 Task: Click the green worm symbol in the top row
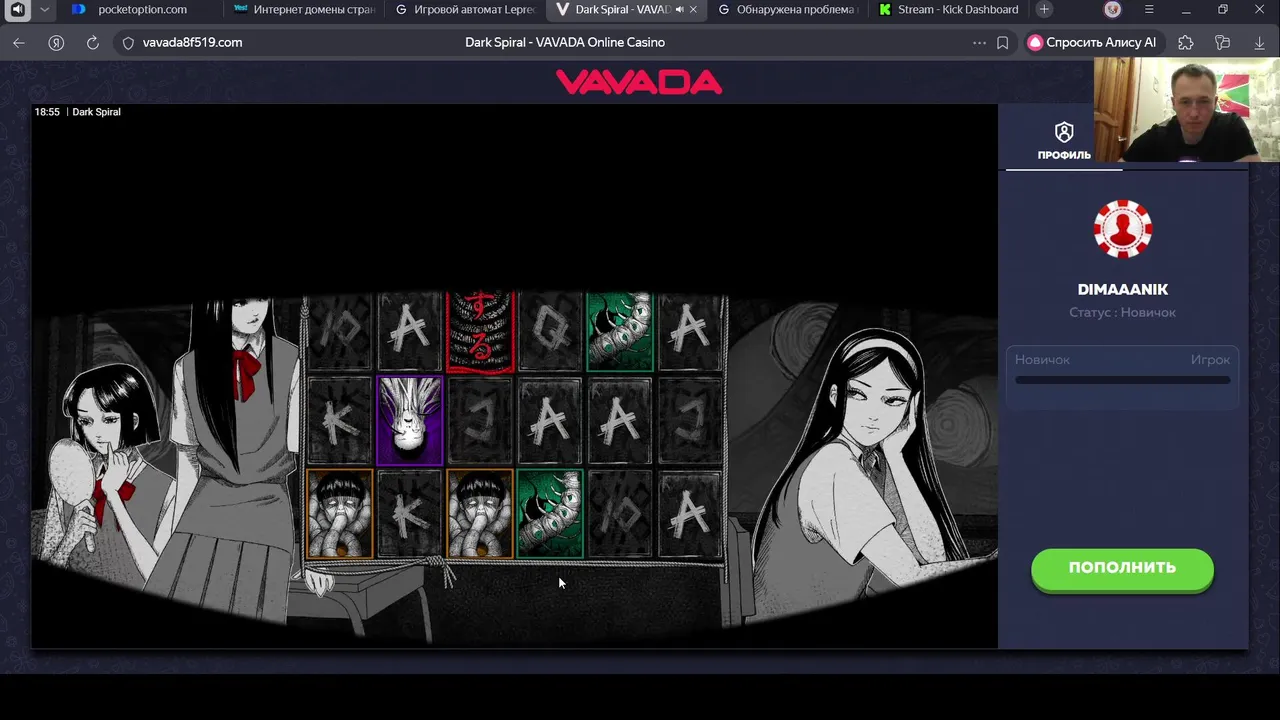620,332
